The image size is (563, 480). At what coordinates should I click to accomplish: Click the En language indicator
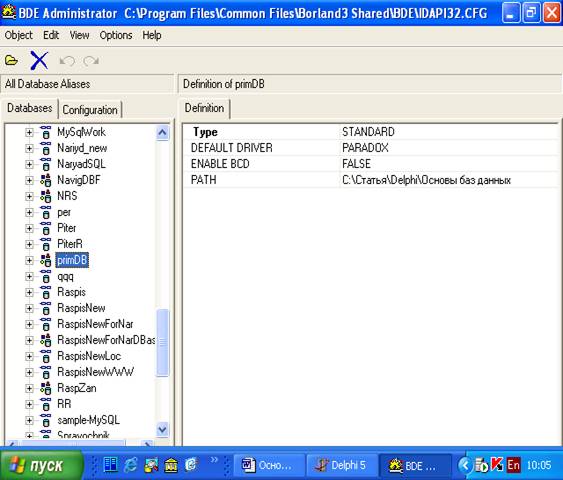(x=513, y=465)
